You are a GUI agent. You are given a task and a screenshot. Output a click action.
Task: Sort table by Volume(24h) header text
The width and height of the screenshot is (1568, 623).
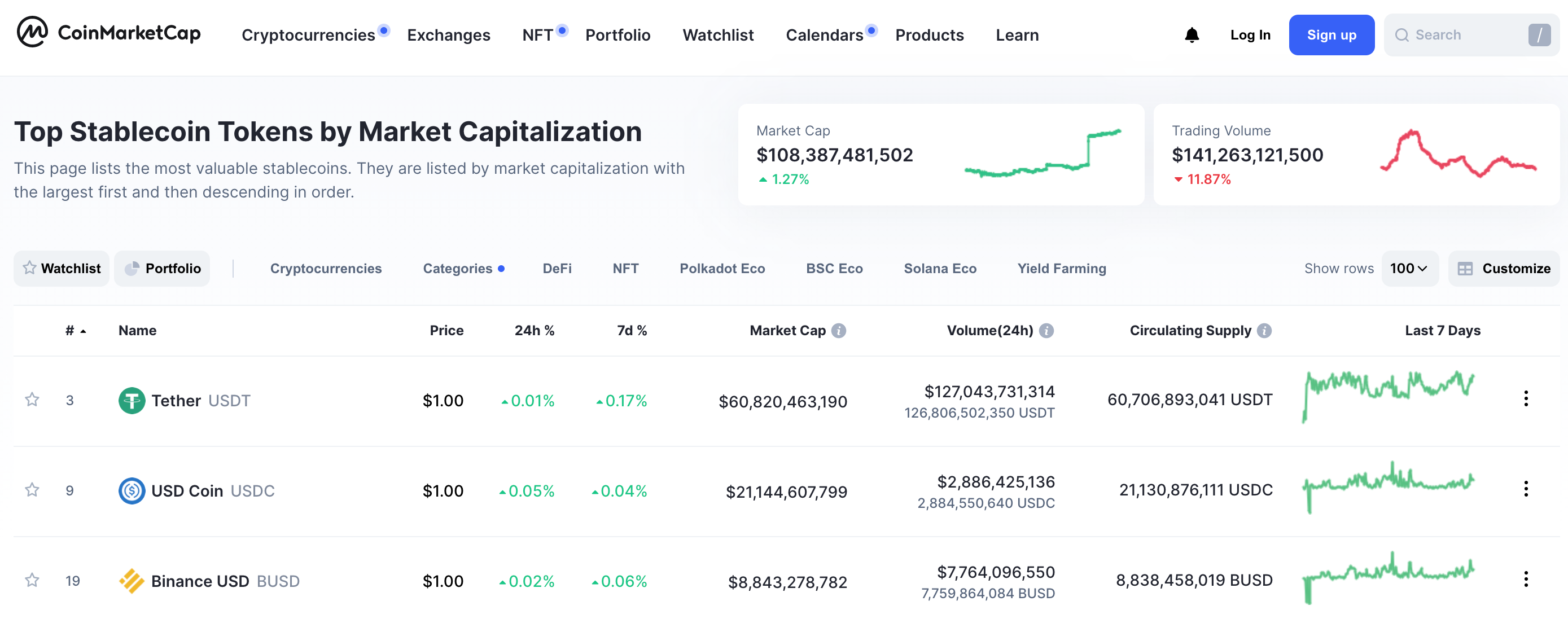990,330
